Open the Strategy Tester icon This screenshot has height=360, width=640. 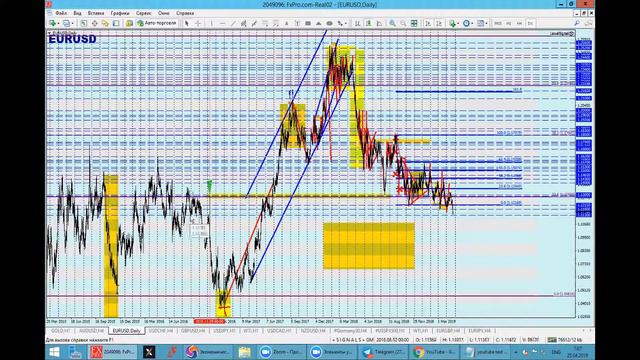click(129, 23)
